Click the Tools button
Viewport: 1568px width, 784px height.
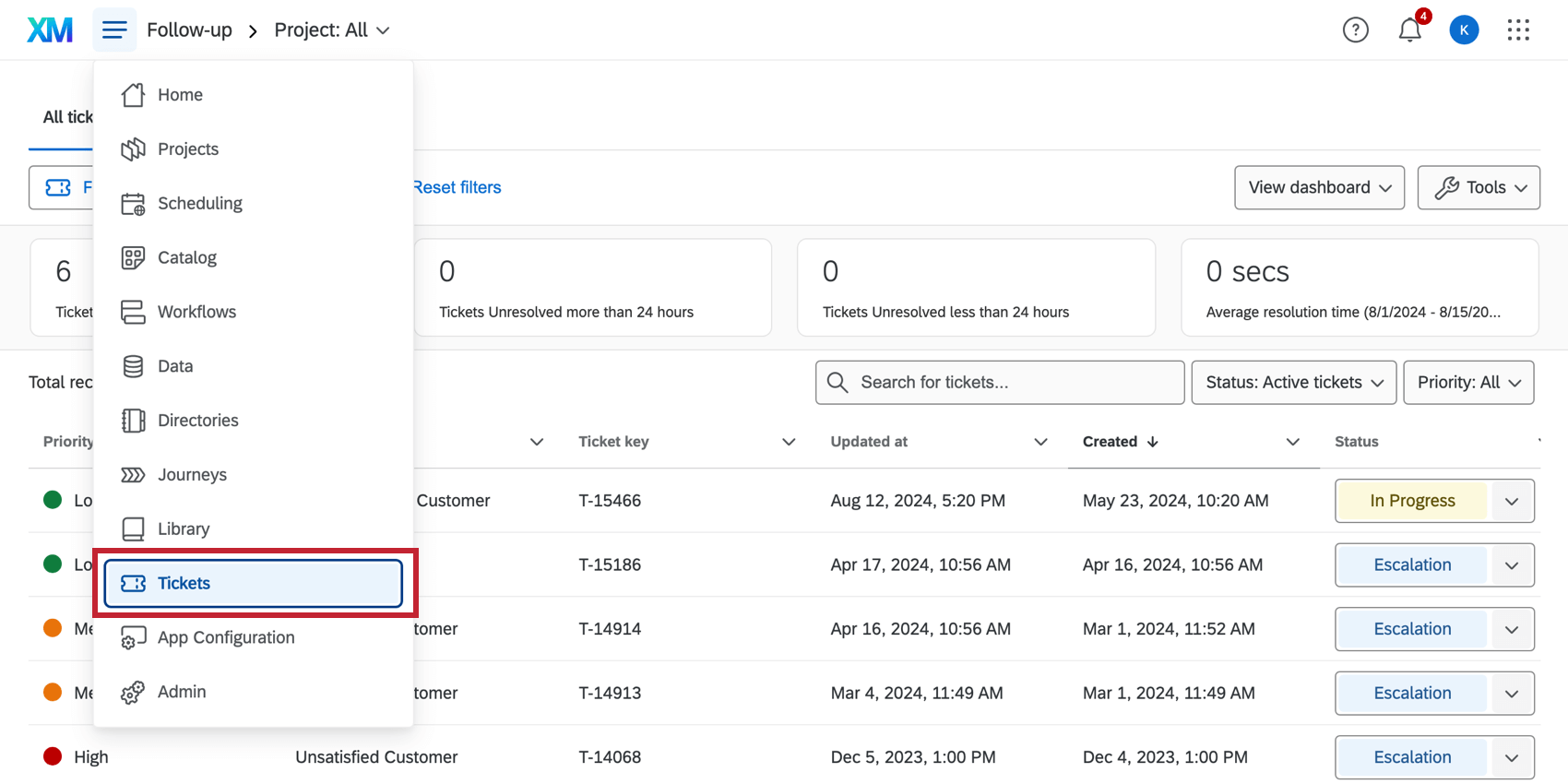pos(1478,188)
